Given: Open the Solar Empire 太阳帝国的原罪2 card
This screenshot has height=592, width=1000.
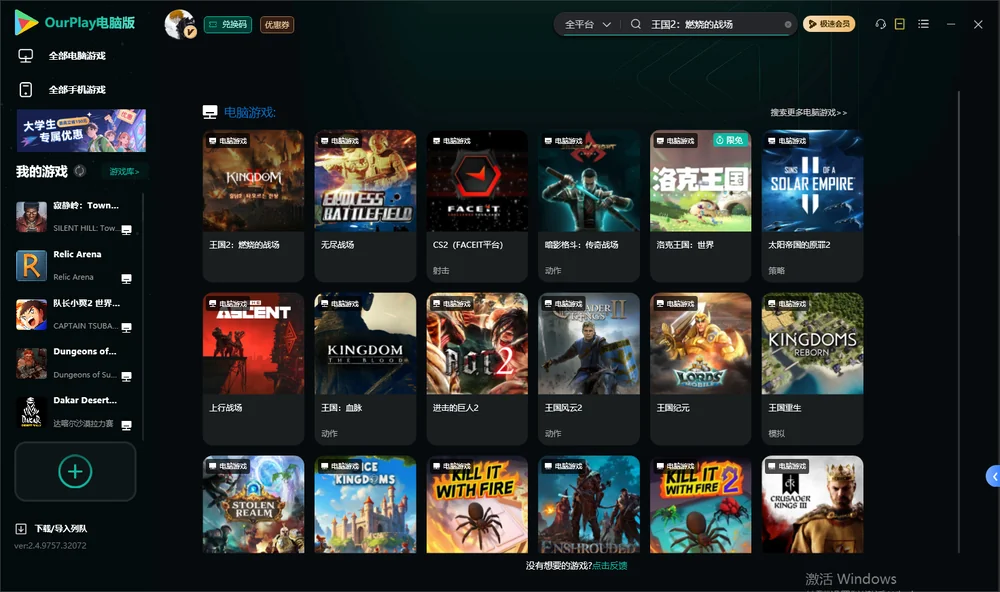Looking at the screenshot, I should 812,205.
